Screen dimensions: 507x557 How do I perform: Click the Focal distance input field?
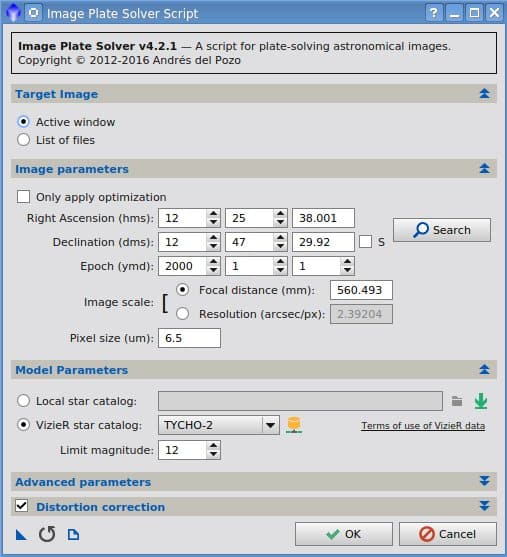click(x=361, y=290)
